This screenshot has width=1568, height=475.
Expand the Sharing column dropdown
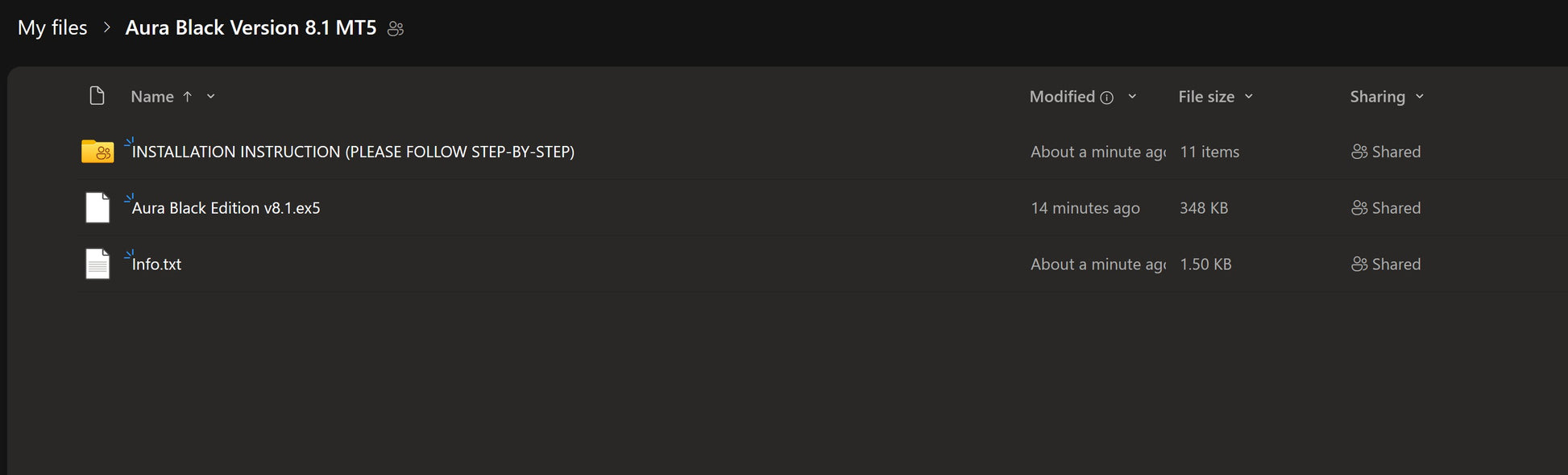(1420, 97)
